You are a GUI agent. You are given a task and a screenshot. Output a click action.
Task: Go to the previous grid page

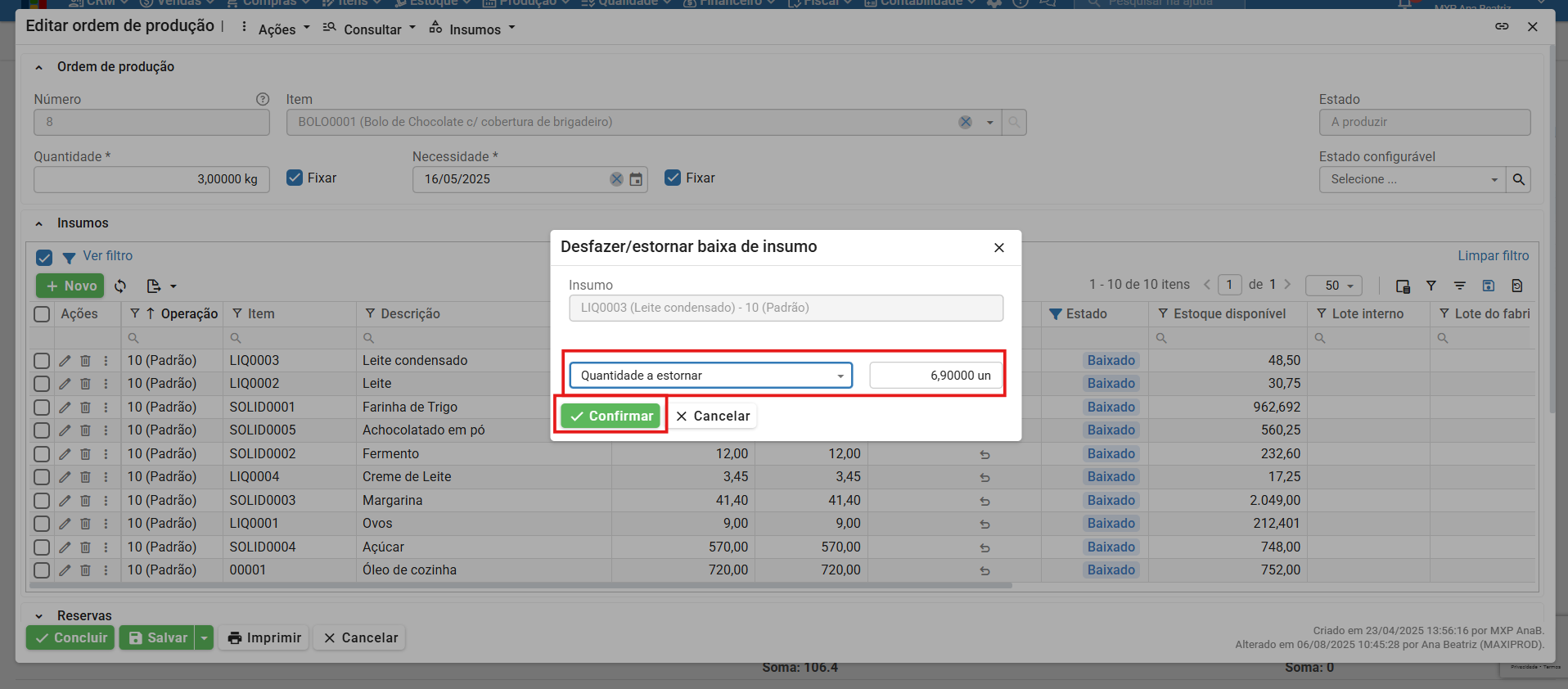(x=1207, y=285)
